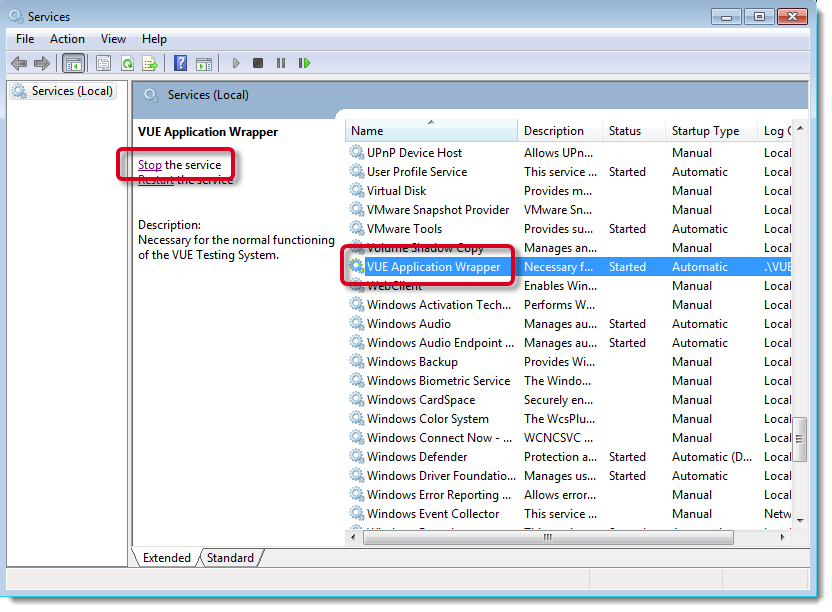Switch to the Standard tab
This screenshot has height=612, width=832.
tap(230, 557)
